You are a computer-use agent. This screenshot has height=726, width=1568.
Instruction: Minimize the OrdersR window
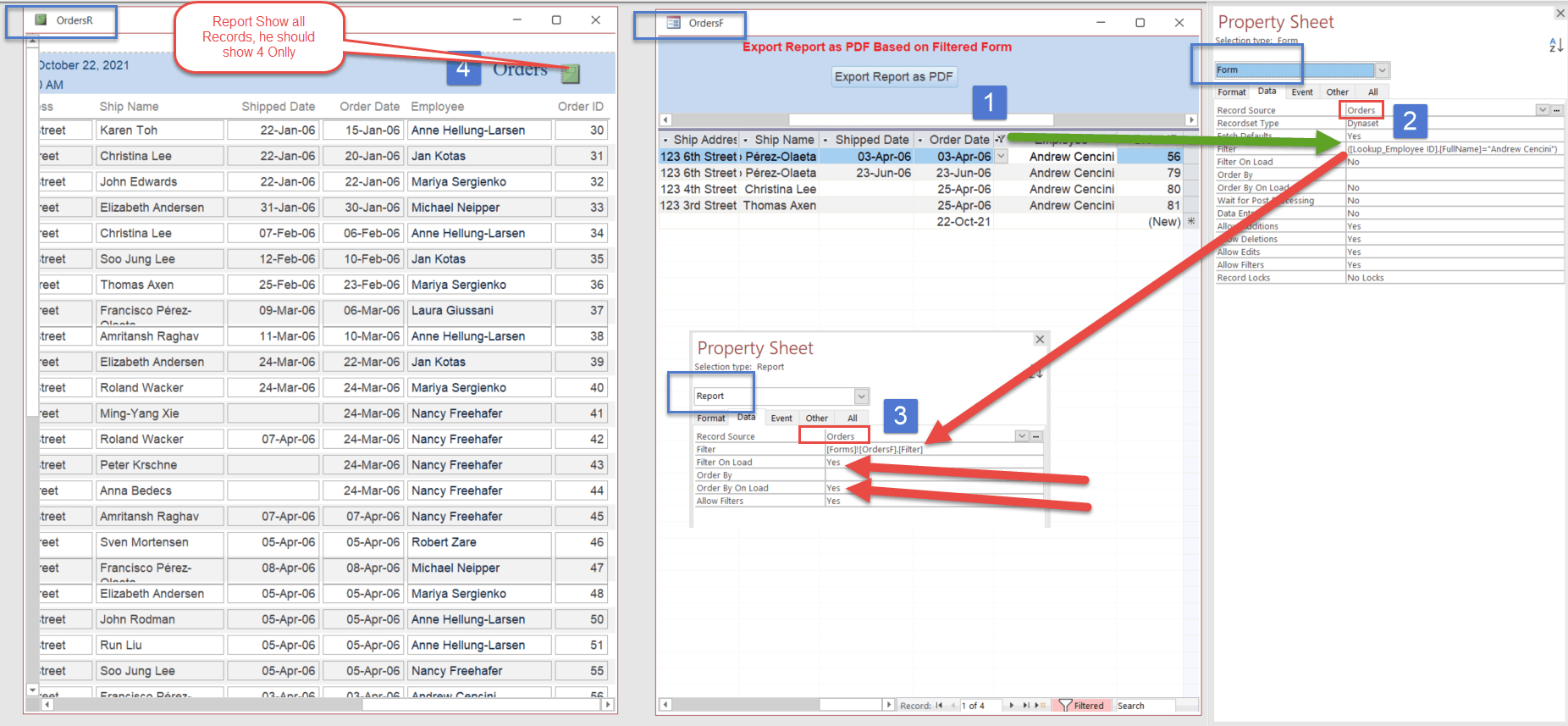pos(517,19)
